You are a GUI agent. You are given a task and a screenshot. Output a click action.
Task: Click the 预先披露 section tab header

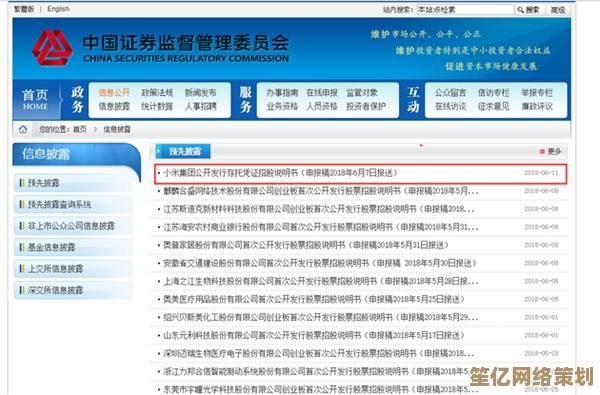pyautogui.click(x=183, y=152)
